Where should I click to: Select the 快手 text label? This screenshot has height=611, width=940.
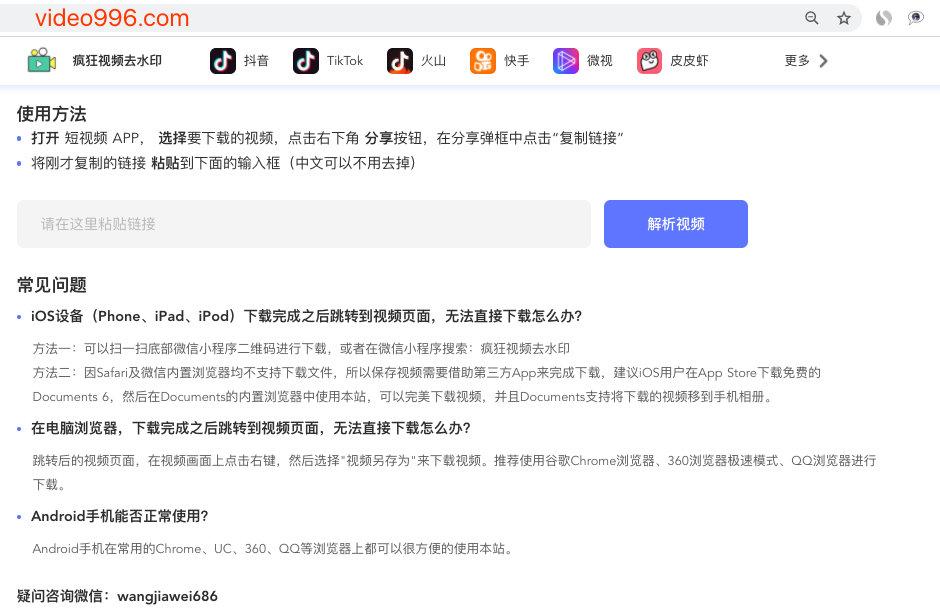(x=516, y=61)
